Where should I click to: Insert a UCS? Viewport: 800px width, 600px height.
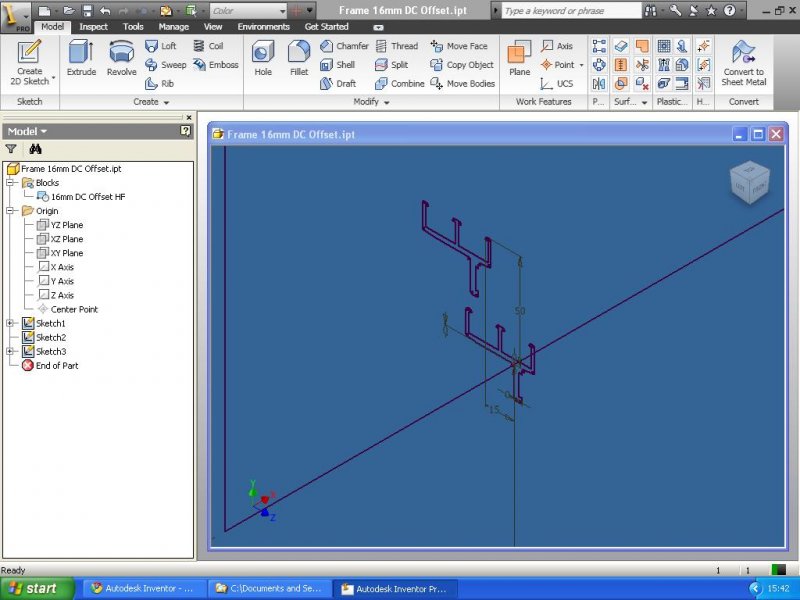click(x=557, y=84)
